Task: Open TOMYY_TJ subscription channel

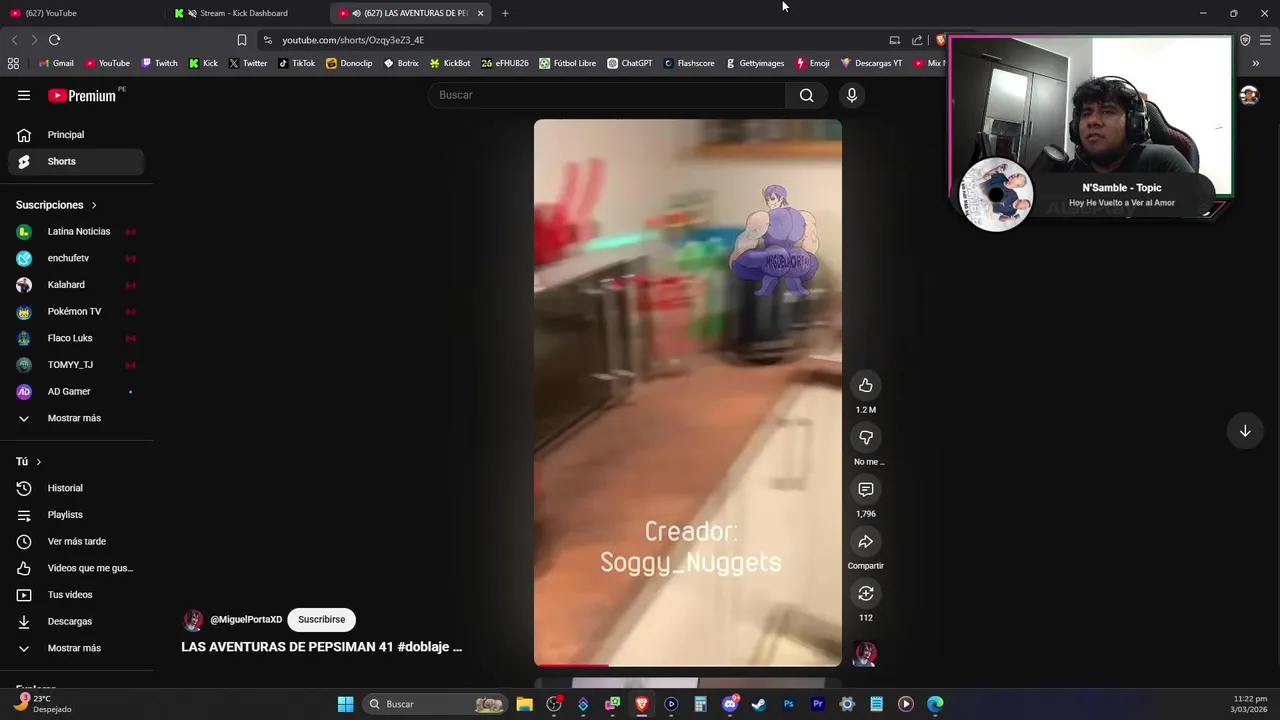Action: point(76,365)
